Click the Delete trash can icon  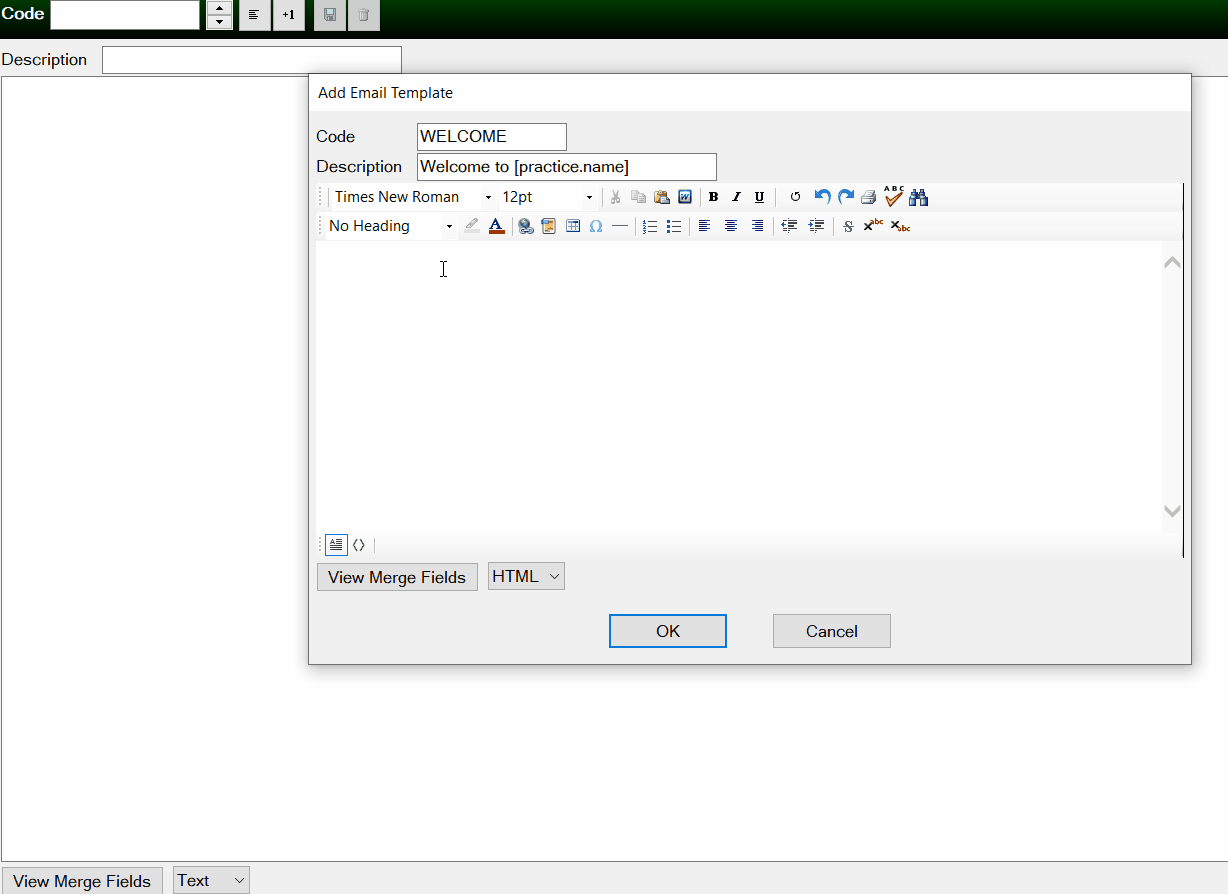tap(364, 15)
